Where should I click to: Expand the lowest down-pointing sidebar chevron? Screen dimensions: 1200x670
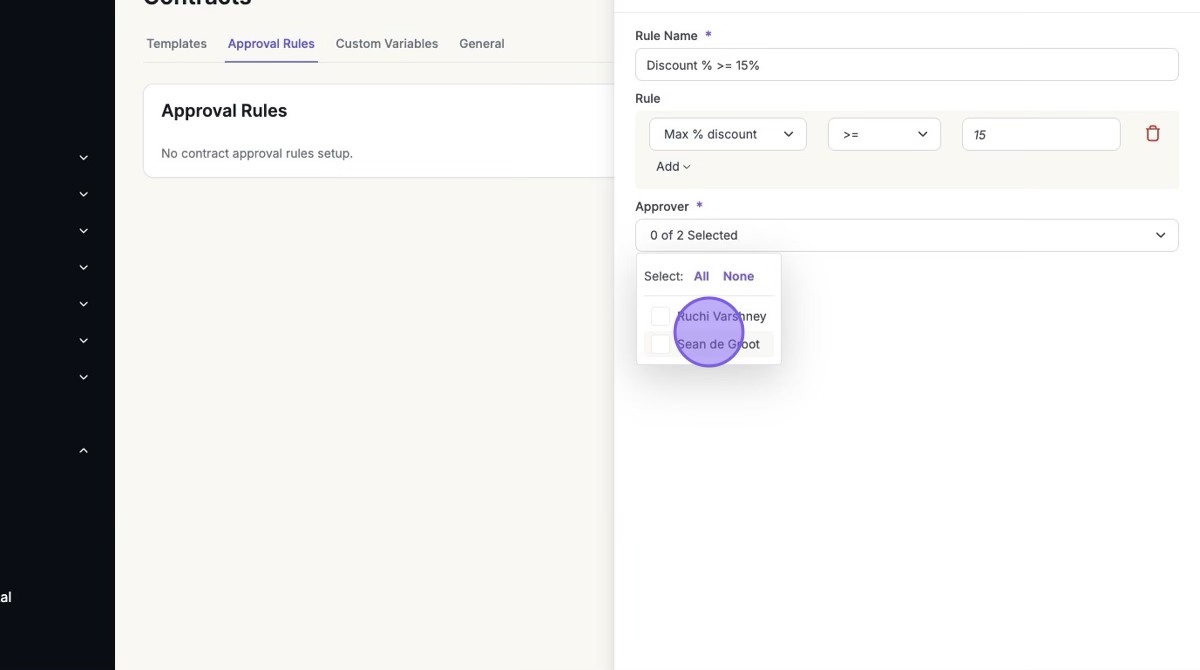tap(84, 377)
